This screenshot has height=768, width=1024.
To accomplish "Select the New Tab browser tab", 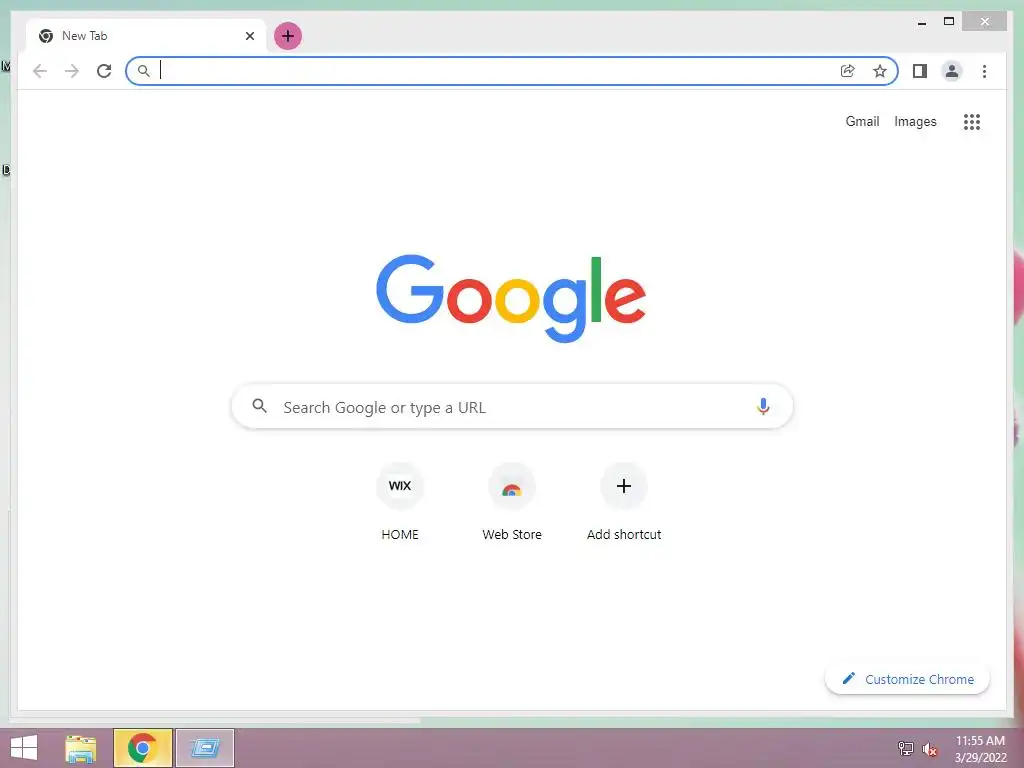I will pos(146,36).
